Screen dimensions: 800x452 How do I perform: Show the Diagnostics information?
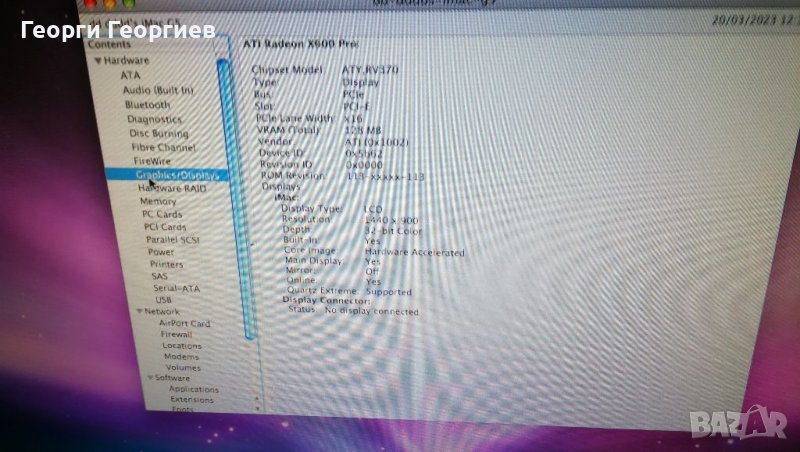(x=154, y=119)
